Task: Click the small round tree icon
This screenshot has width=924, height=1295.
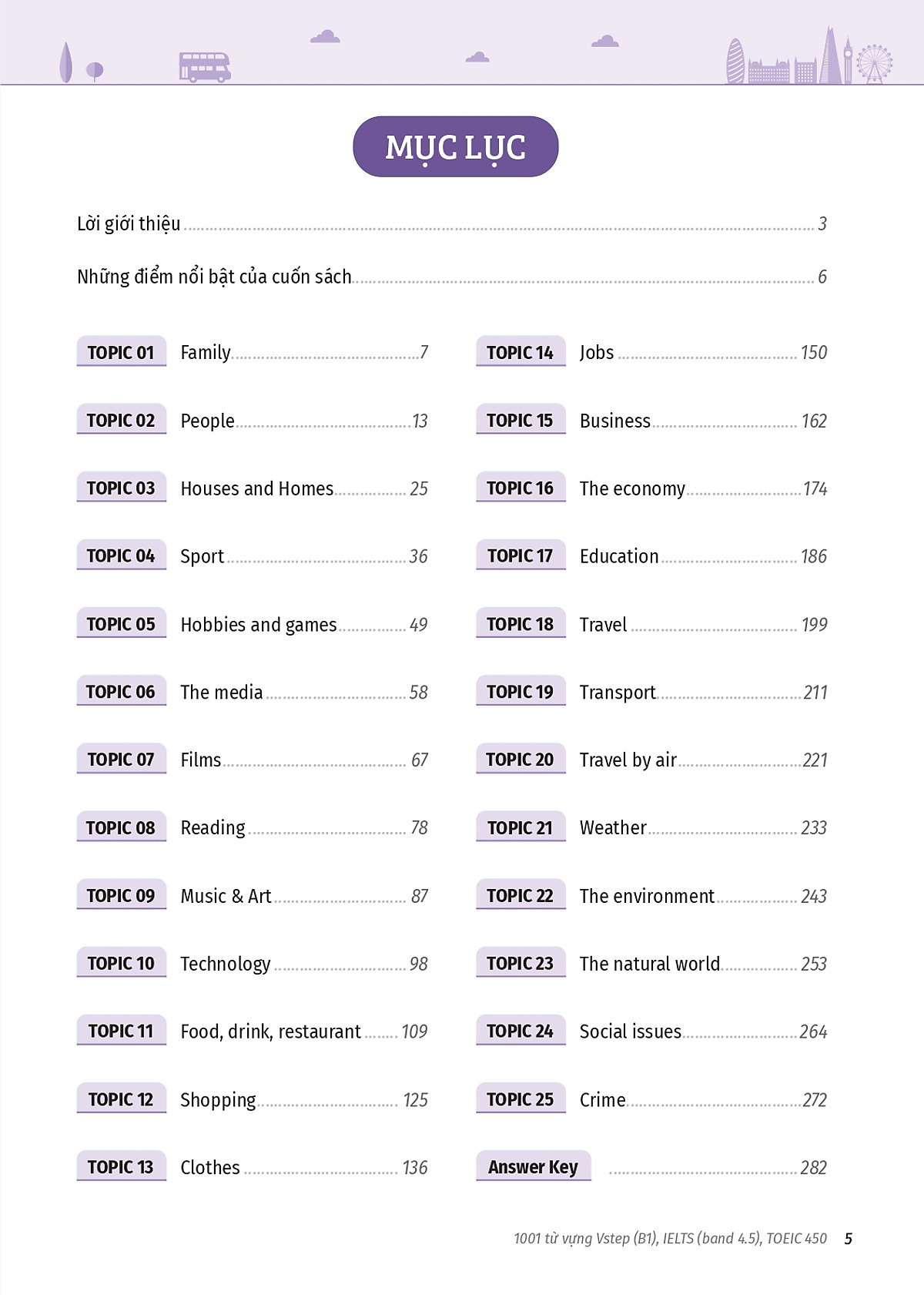Action: pos(95,72)
